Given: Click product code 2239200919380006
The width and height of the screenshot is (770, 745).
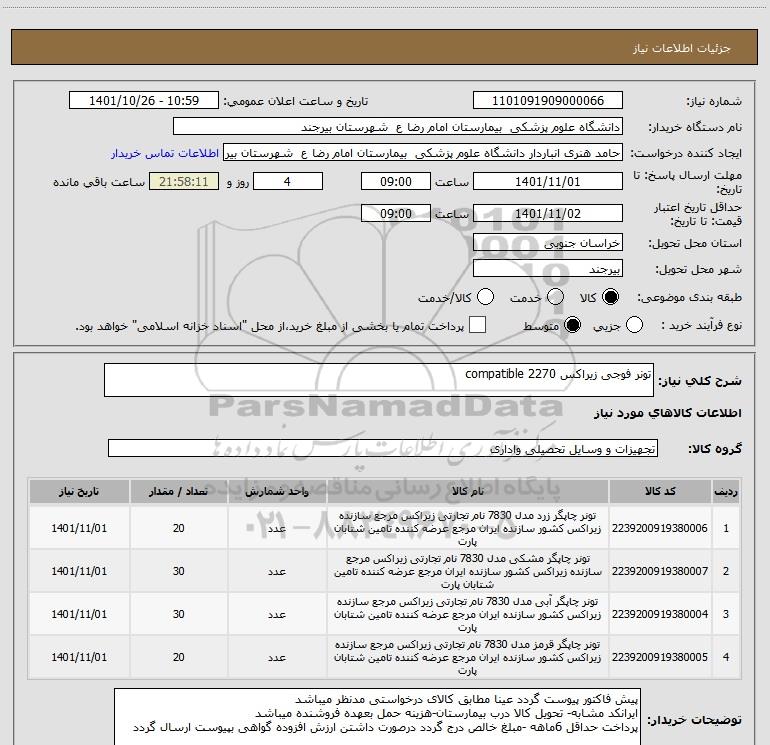Looking at the screenshot, I should pos(660,528).
